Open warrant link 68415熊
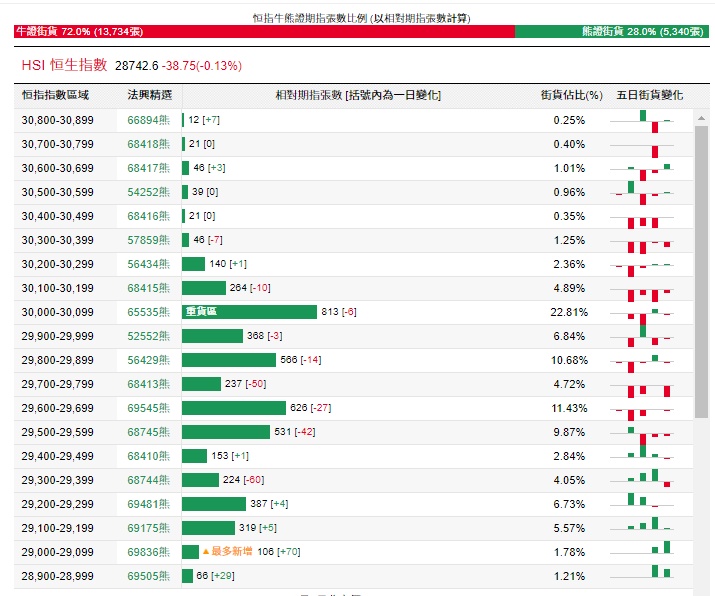This screenshot has width=715, height=596. point(149,288)
